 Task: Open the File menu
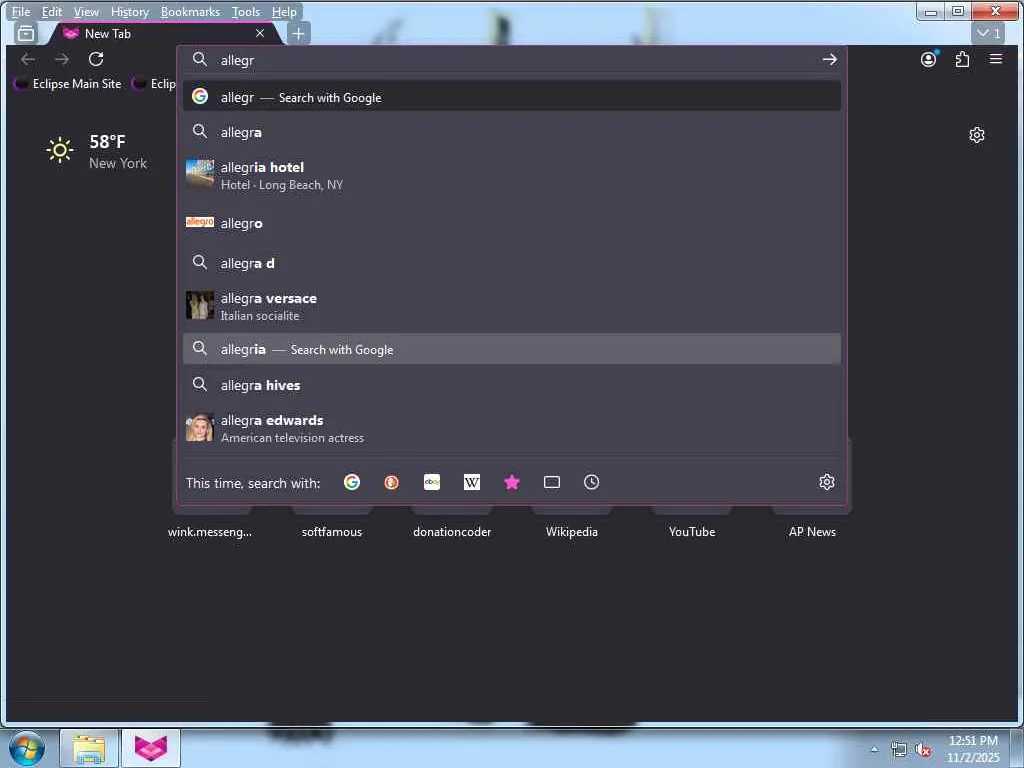coord(21,12)
